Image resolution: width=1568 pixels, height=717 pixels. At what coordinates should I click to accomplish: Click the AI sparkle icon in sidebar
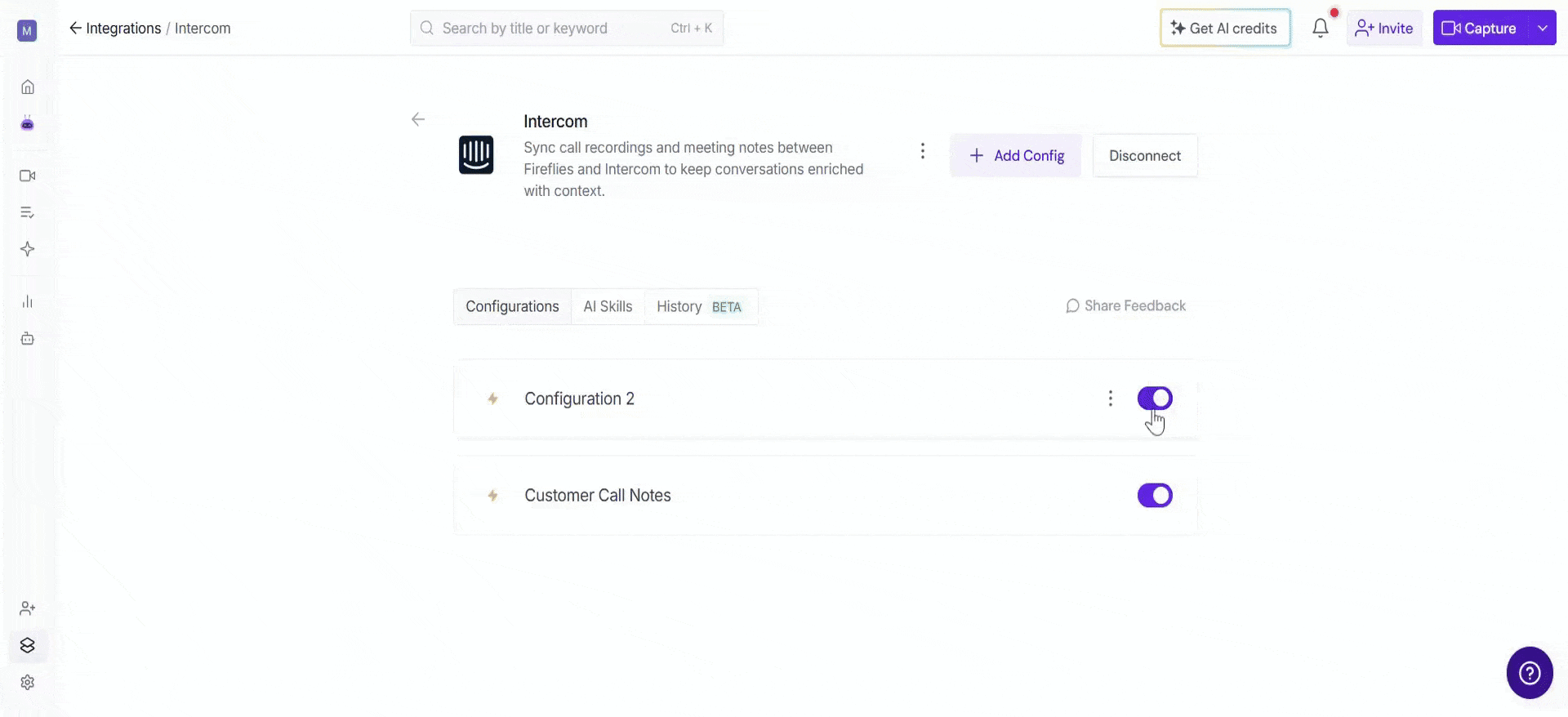tap(27, 249)
